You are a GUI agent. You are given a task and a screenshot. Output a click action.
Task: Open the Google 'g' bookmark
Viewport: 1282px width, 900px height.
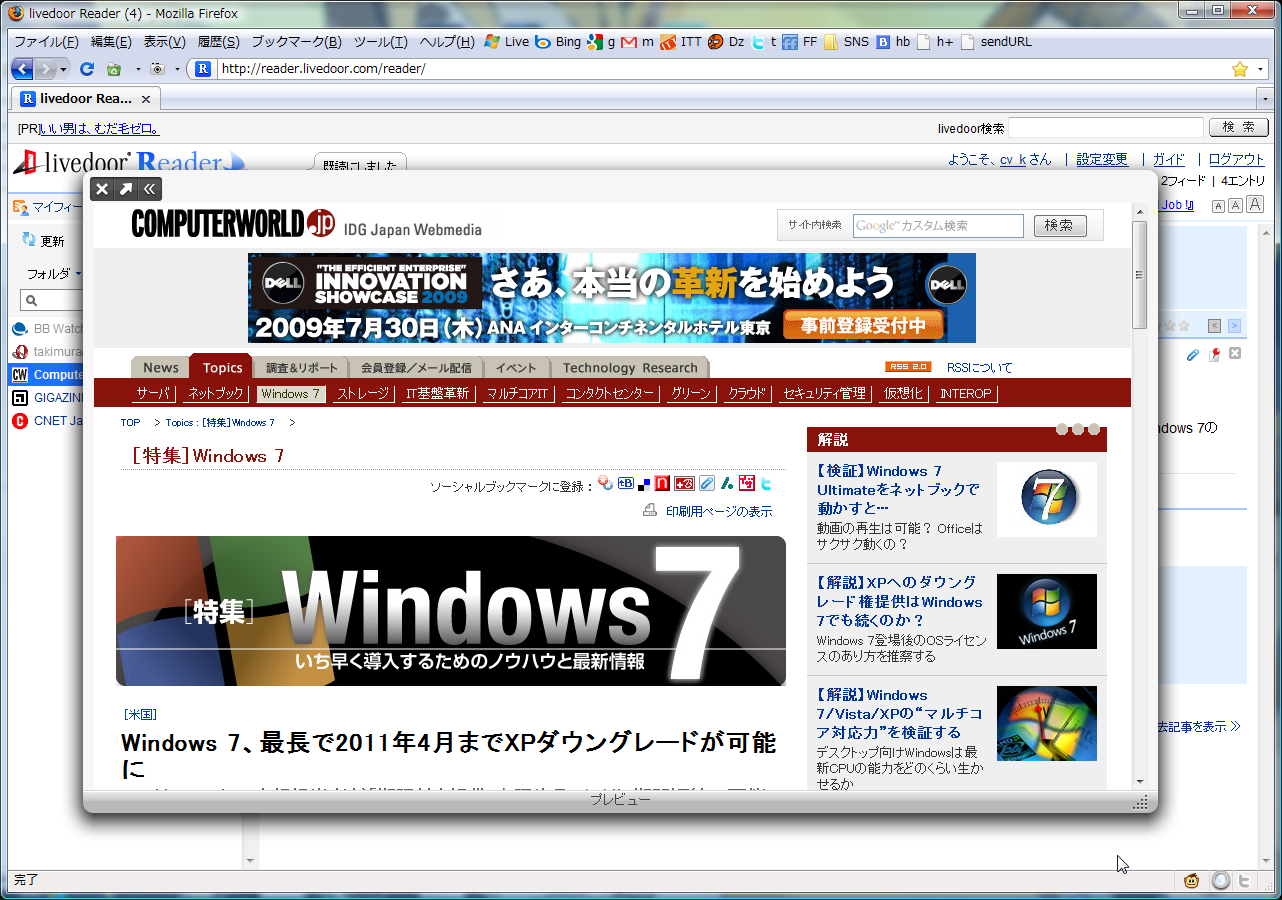click(x=601, y=42)
